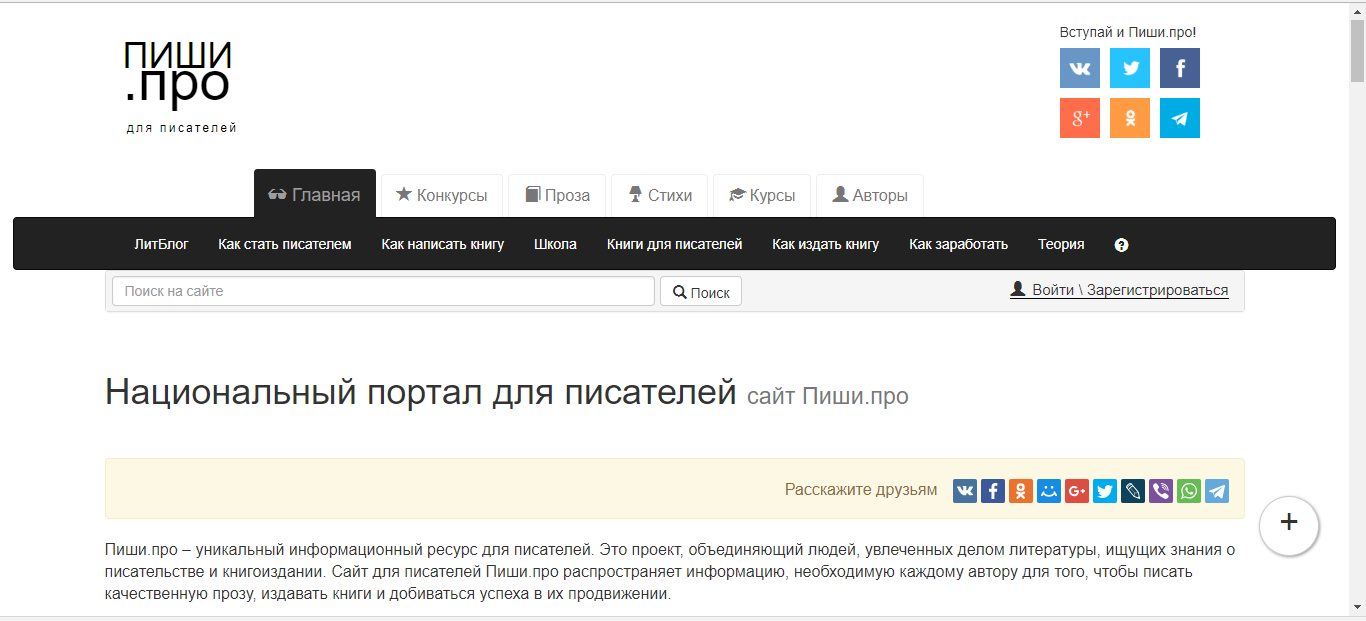The width and height of the screenshot is (1366, 621).
Task: Go to Школа in the menu
Action: (555, 244)
